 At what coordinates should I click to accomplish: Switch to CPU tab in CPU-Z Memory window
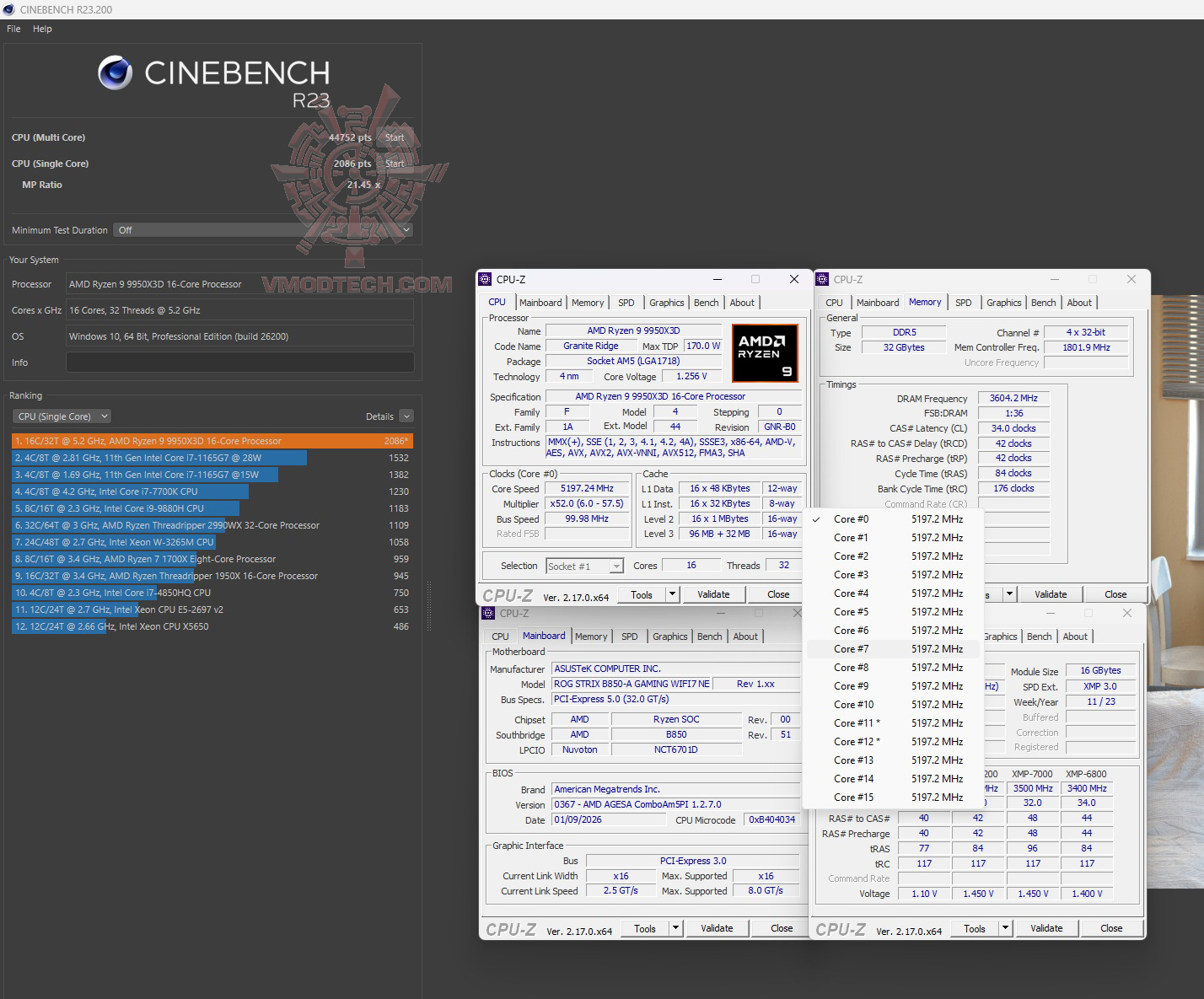834,303
